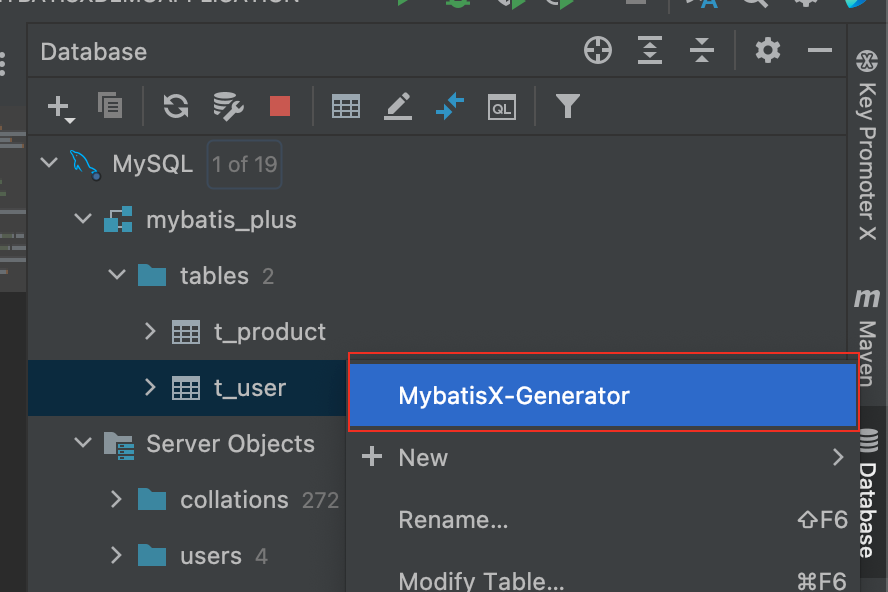Choose Rename... in the context menu

tap(453, 520)
